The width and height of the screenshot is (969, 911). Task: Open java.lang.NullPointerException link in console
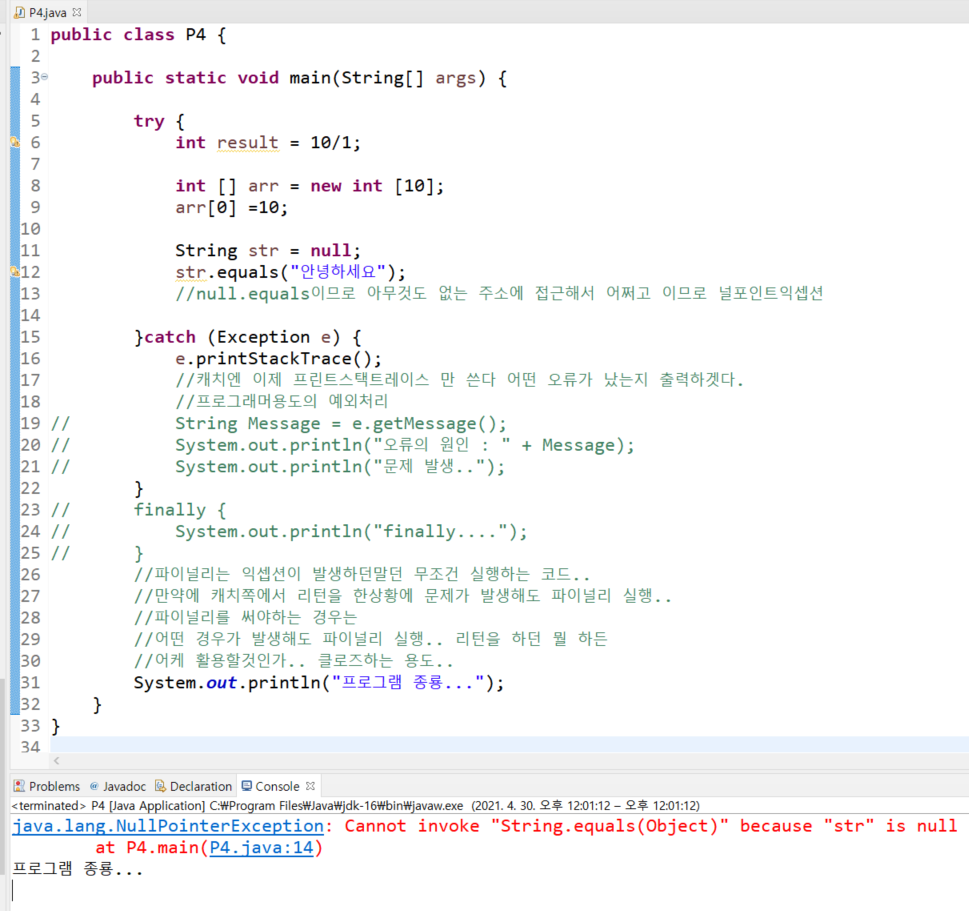pos(168,826)
